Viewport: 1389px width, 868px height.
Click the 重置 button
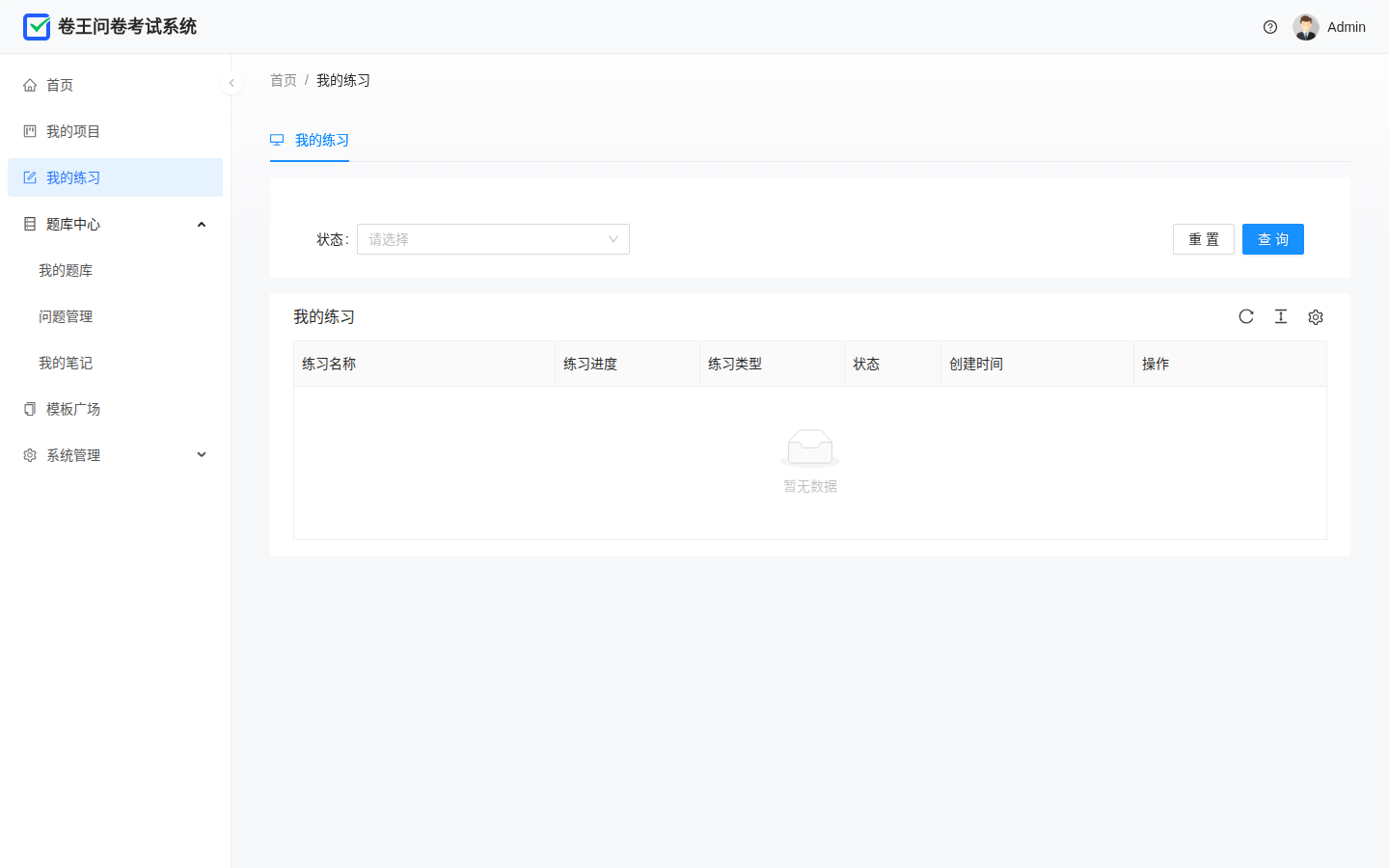(x=1204, y=239)
